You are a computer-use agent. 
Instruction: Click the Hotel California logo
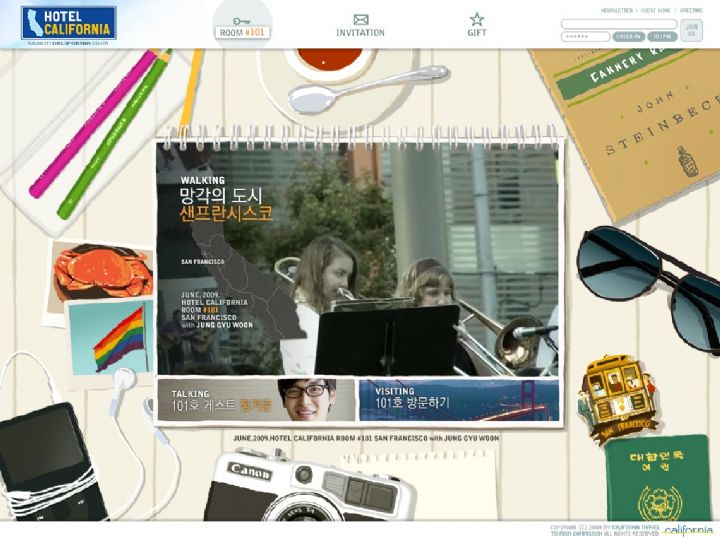[x=68, y=24]
